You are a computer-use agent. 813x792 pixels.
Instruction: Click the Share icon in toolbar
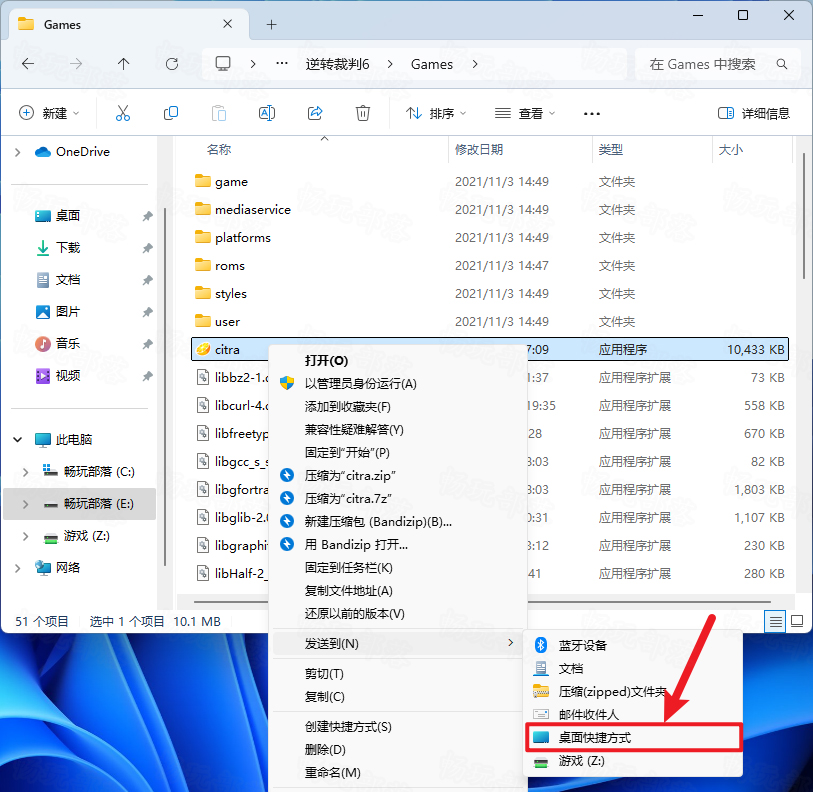click(315, 113)
